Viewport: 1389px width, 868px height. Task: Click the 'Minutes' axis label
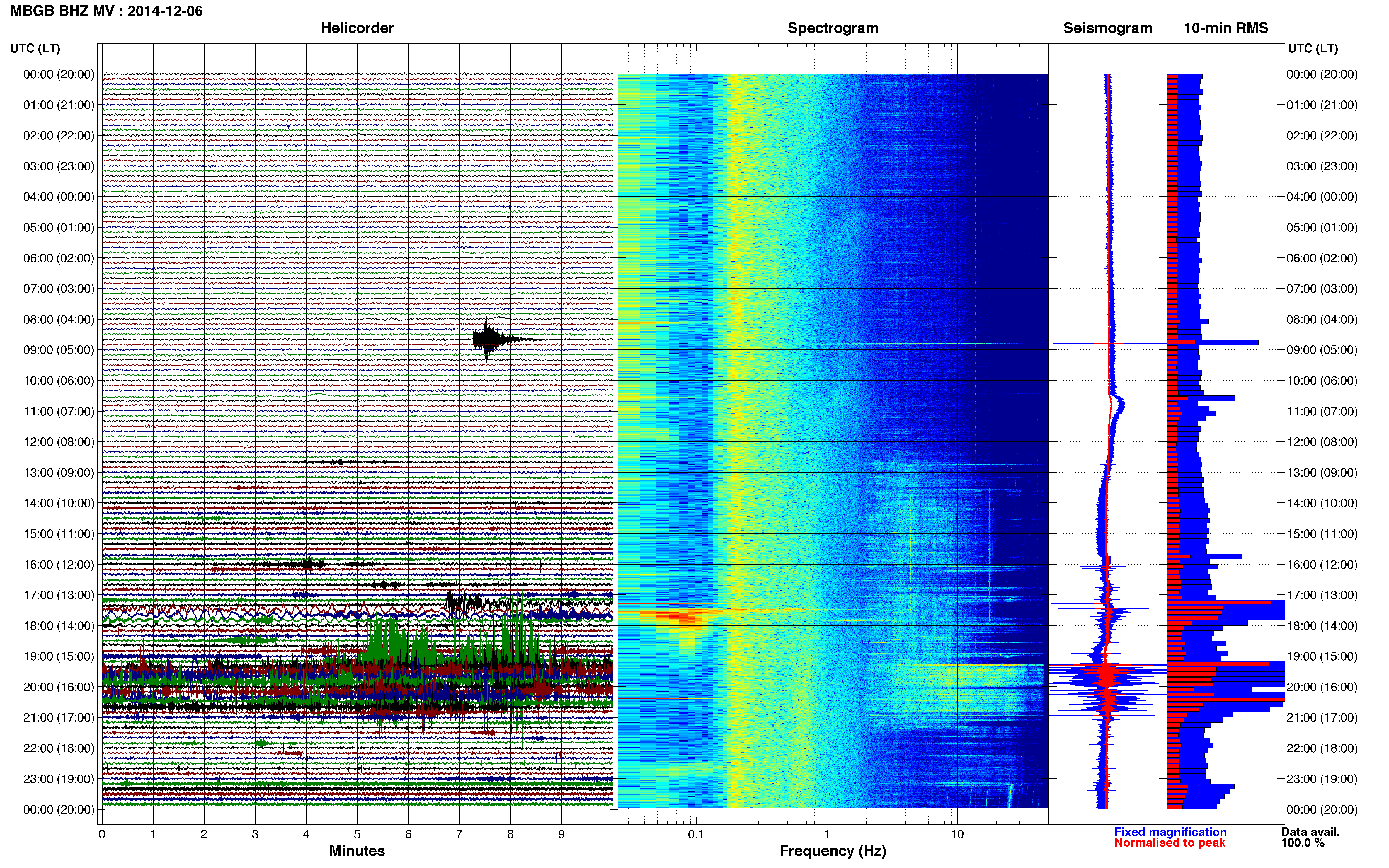pyautogui.click(x=357, y=851)
